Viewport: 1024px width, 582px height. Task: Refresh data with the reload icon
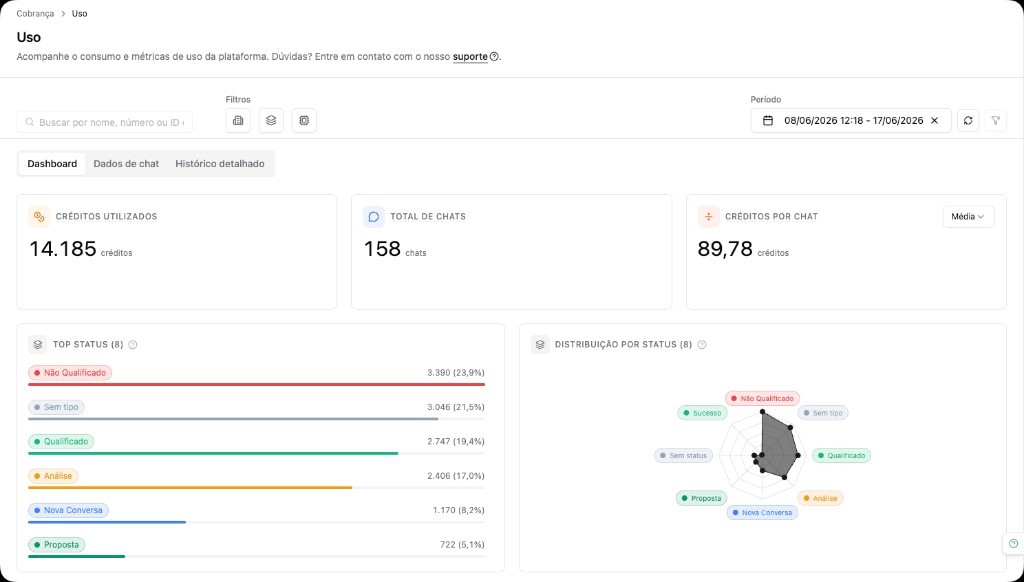click(968, 121)
